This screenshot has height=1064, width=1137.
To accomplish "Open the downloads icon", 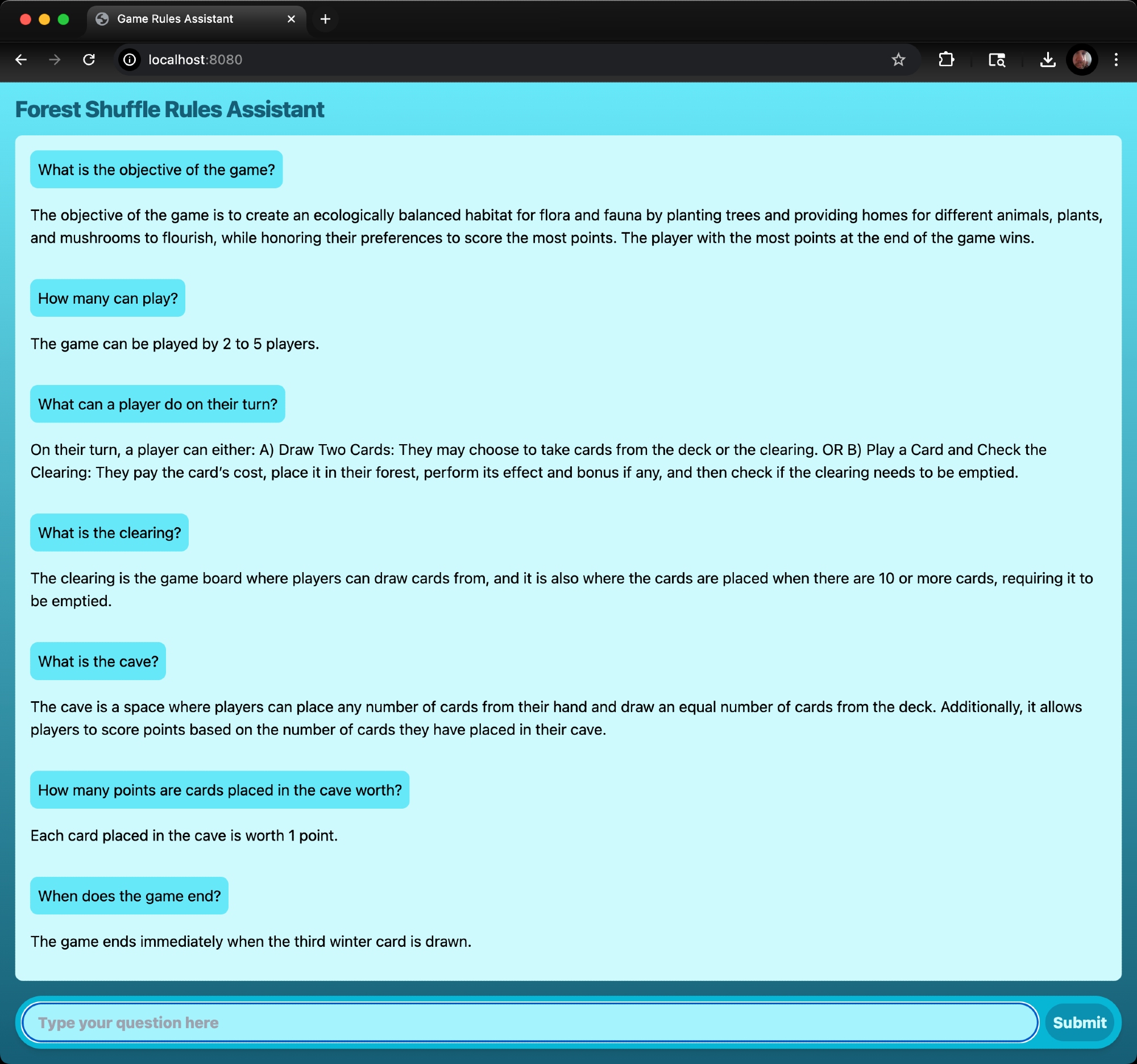I will (1047, 60).
